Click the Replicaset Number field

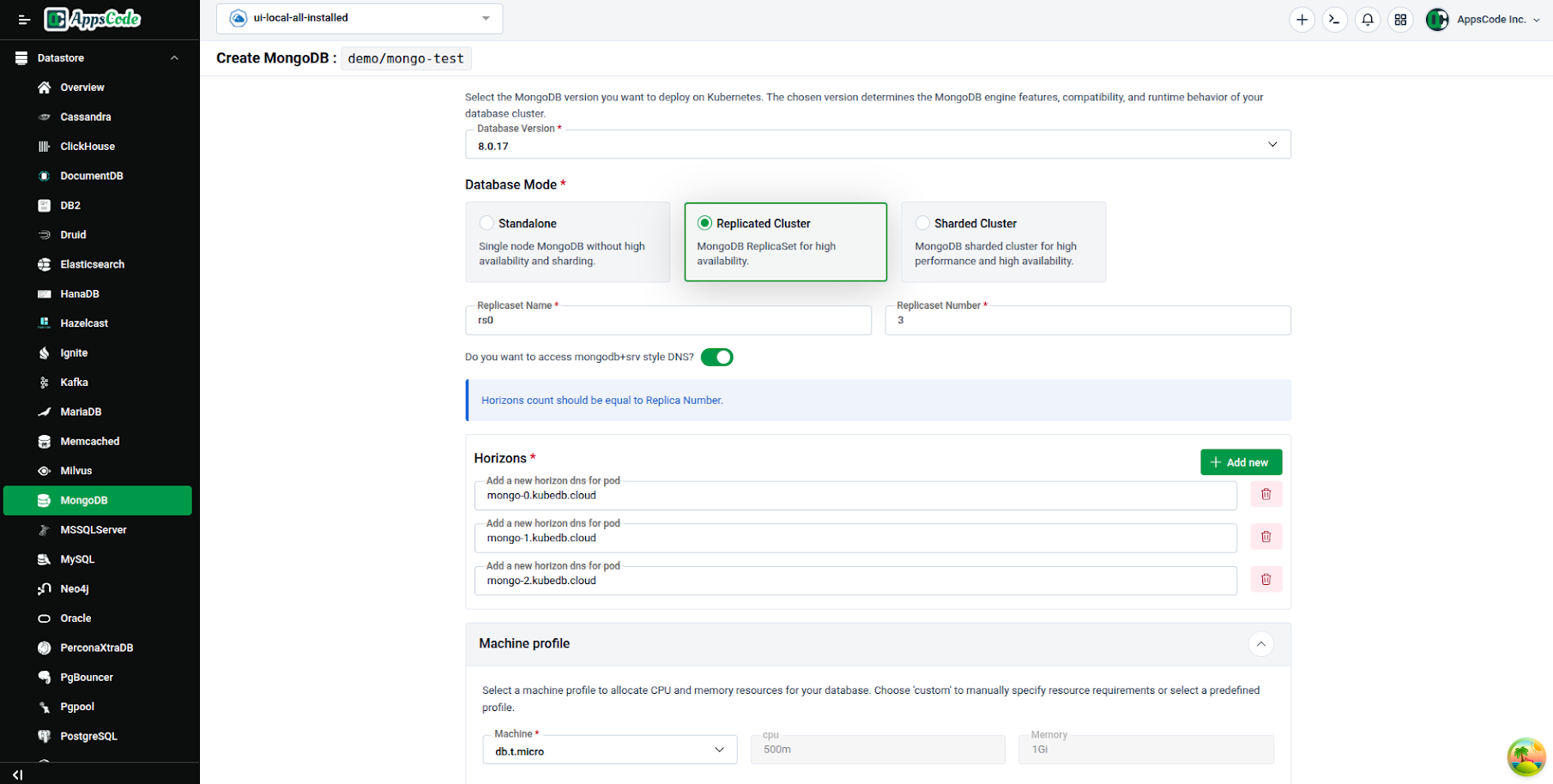point(1088,320)
